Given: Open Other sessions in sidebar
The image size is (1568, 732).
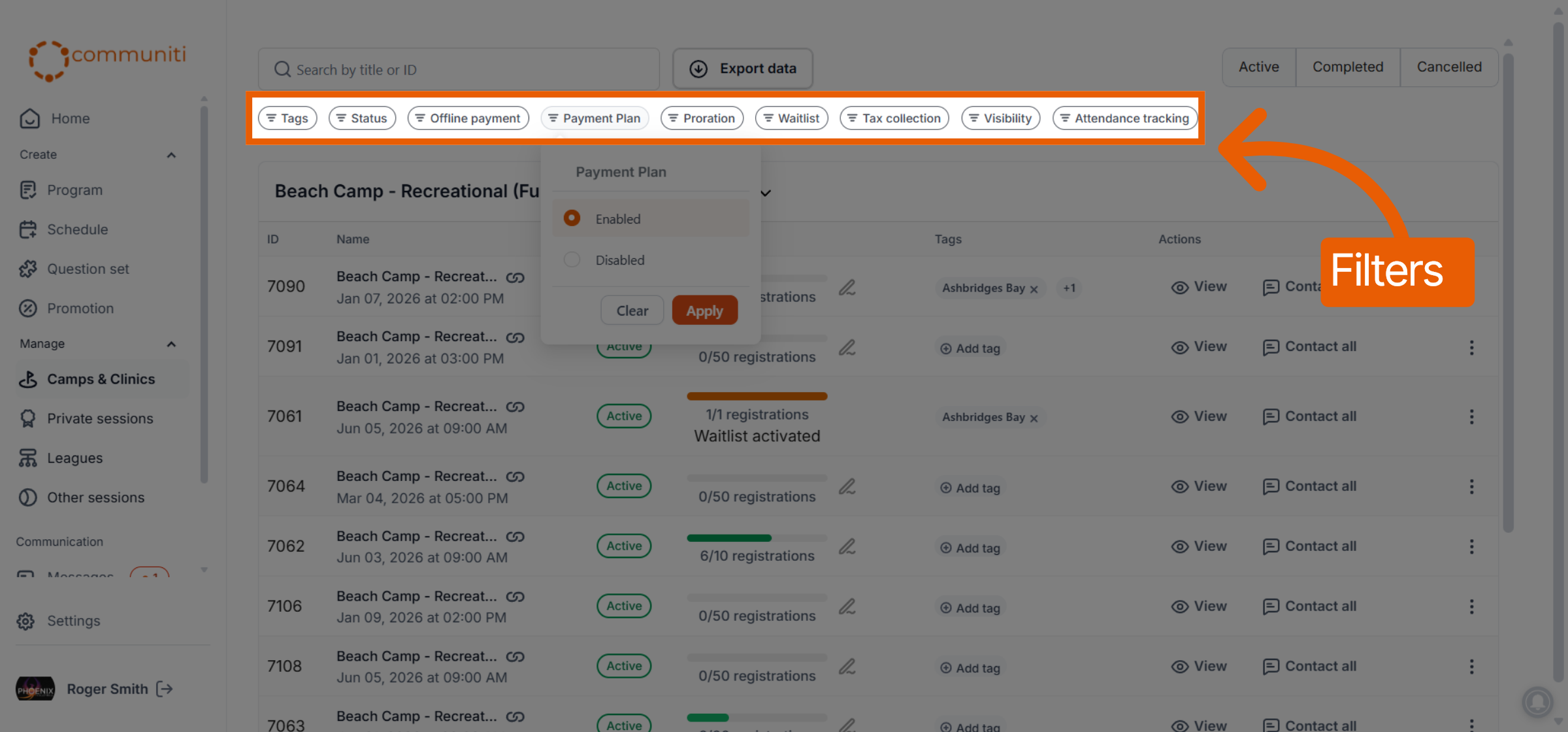Looking at the screenshot, I should [82, 497].
